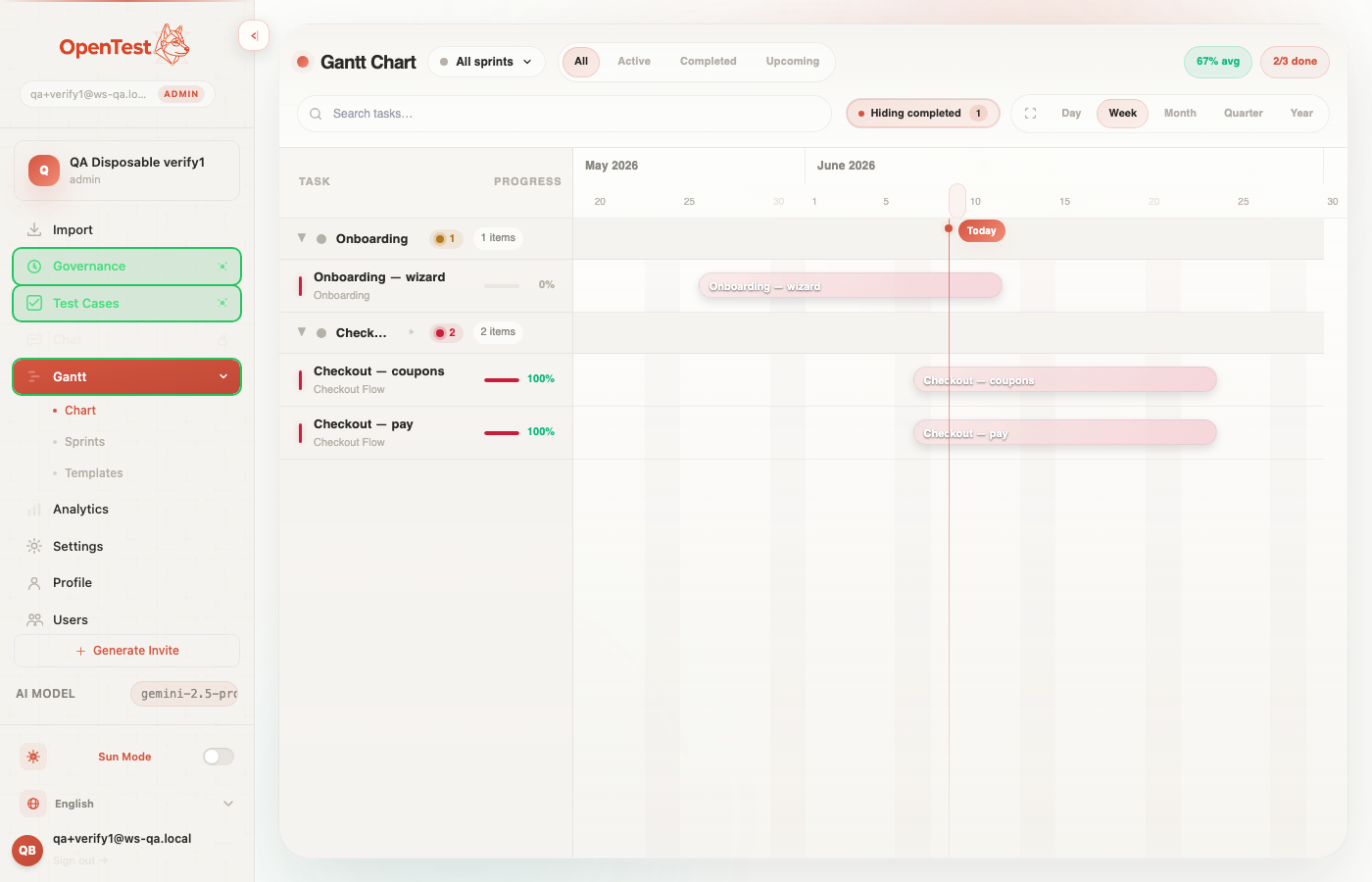
Task: Open the Sprints submenu item
Action: [x=84, y=442]
